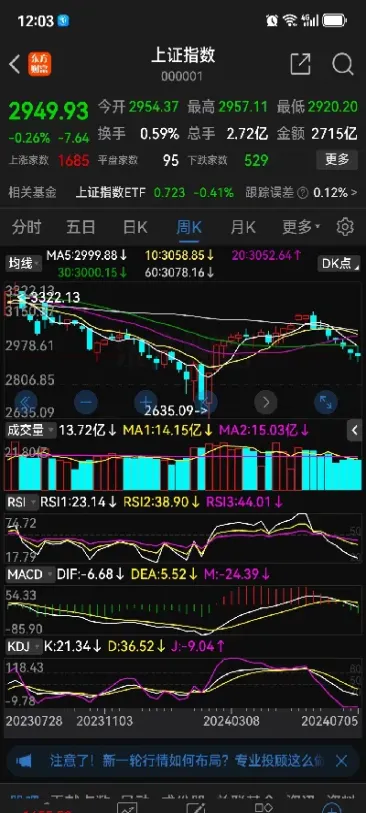This screenshot has height=813, width=366.
Task: Open the 更多 period dropdown
Action: (301, 227)
